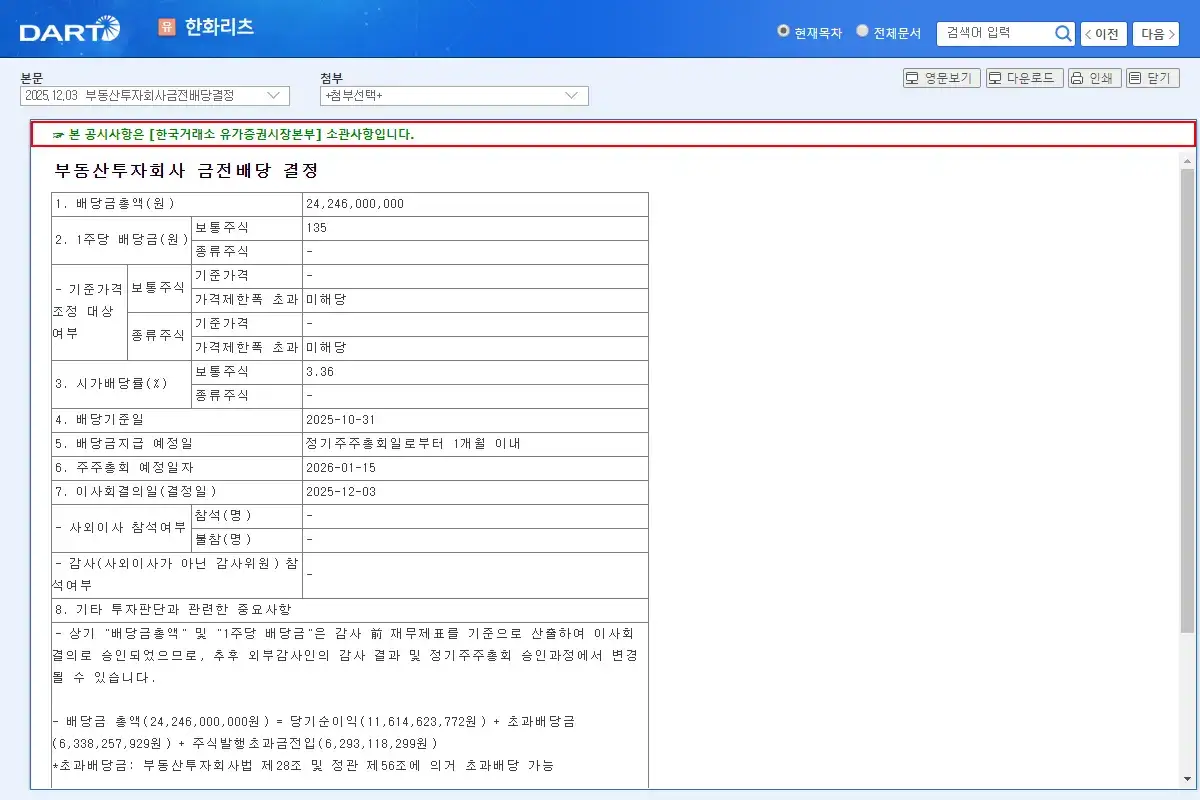Click the 다음 next button

[1156, 33]
